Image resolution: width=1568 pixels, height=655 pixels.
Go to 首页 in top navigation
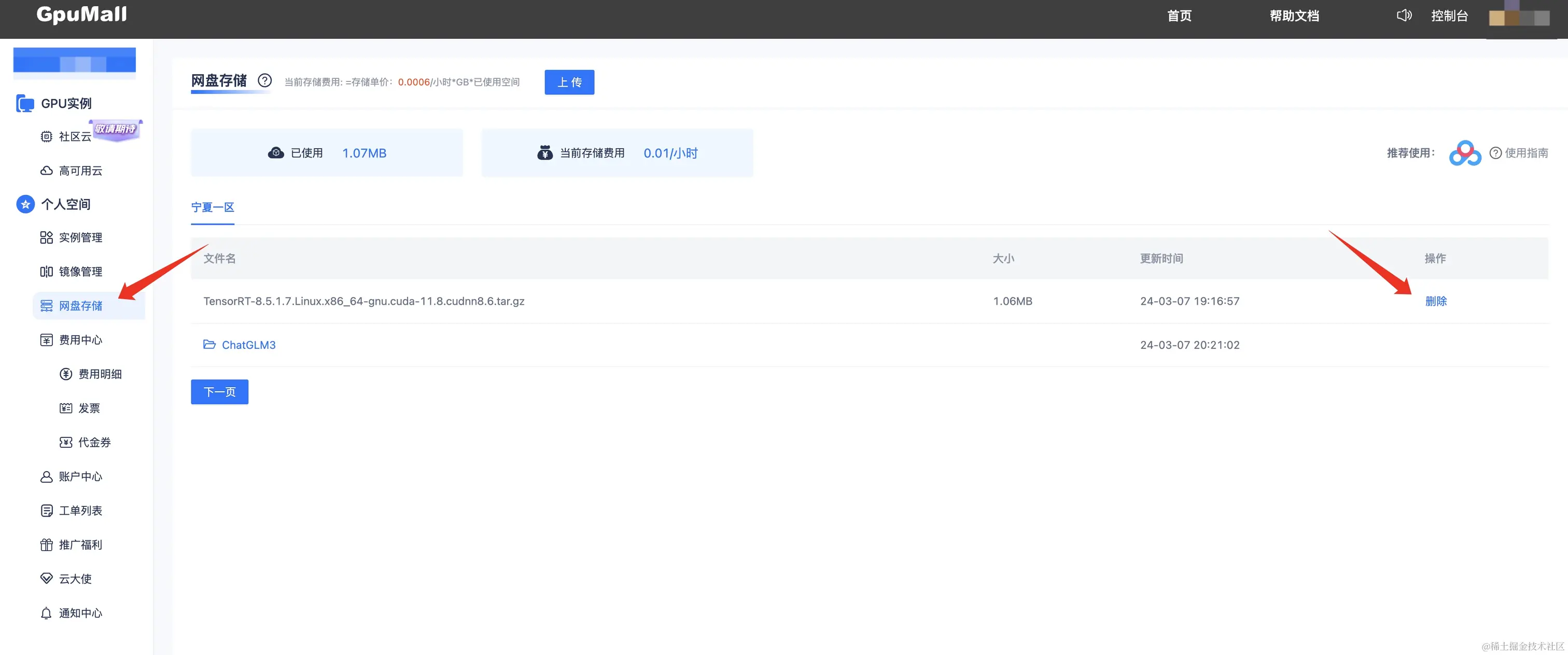[1179, 16]
